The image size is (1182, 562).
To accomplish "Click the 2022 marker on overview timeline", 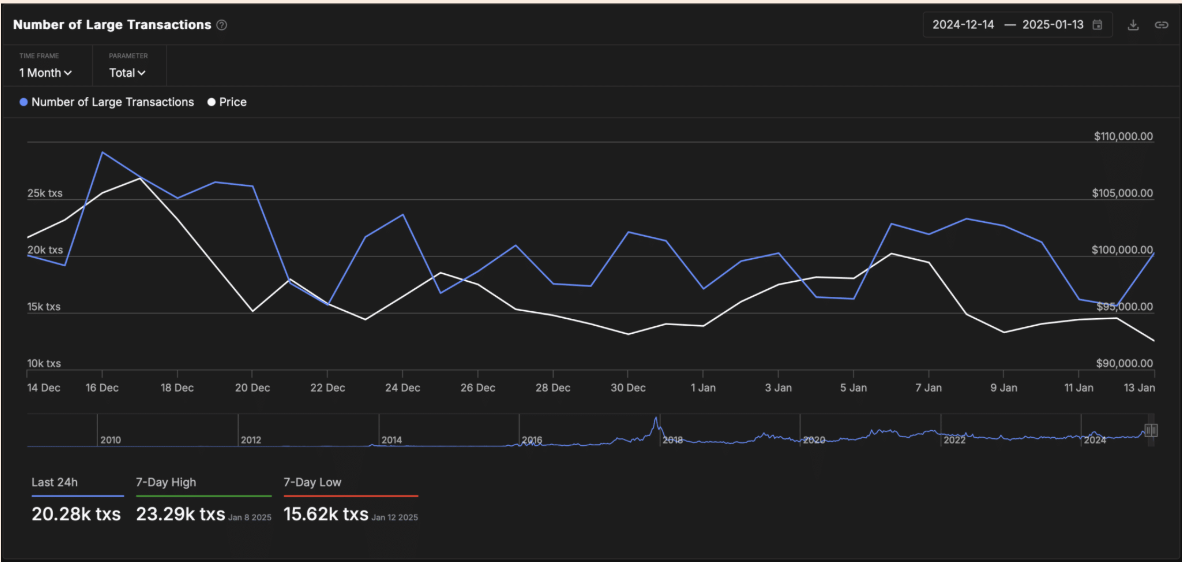I will [954, 440].
